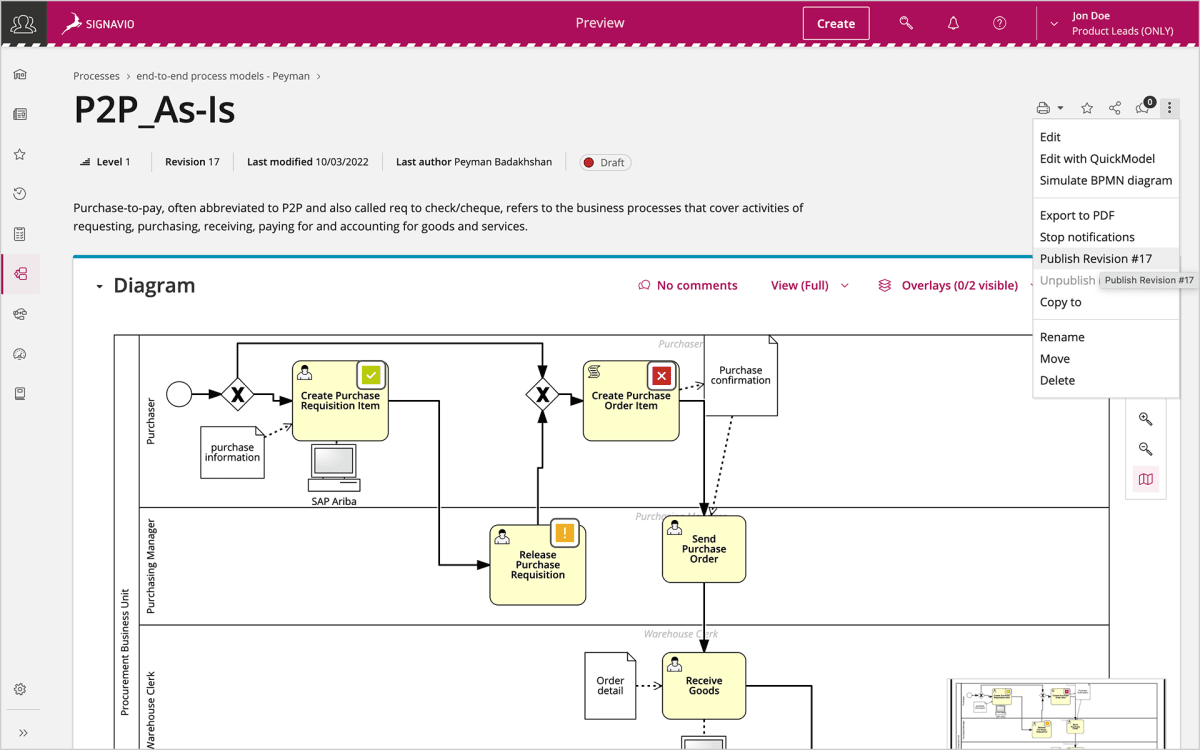Open settings gear in left sidebar

pos(20,689)
